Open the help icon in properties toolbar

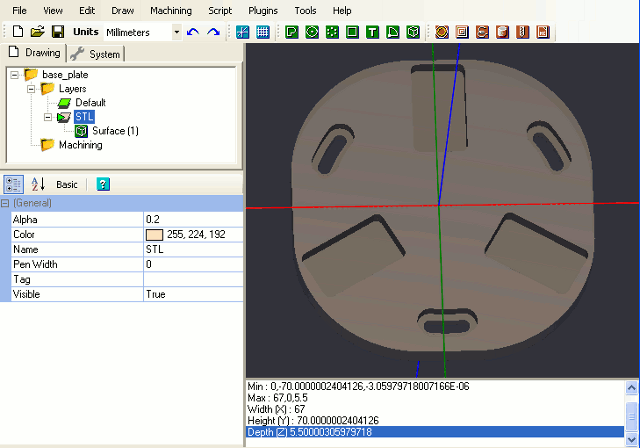click(102, 184)
